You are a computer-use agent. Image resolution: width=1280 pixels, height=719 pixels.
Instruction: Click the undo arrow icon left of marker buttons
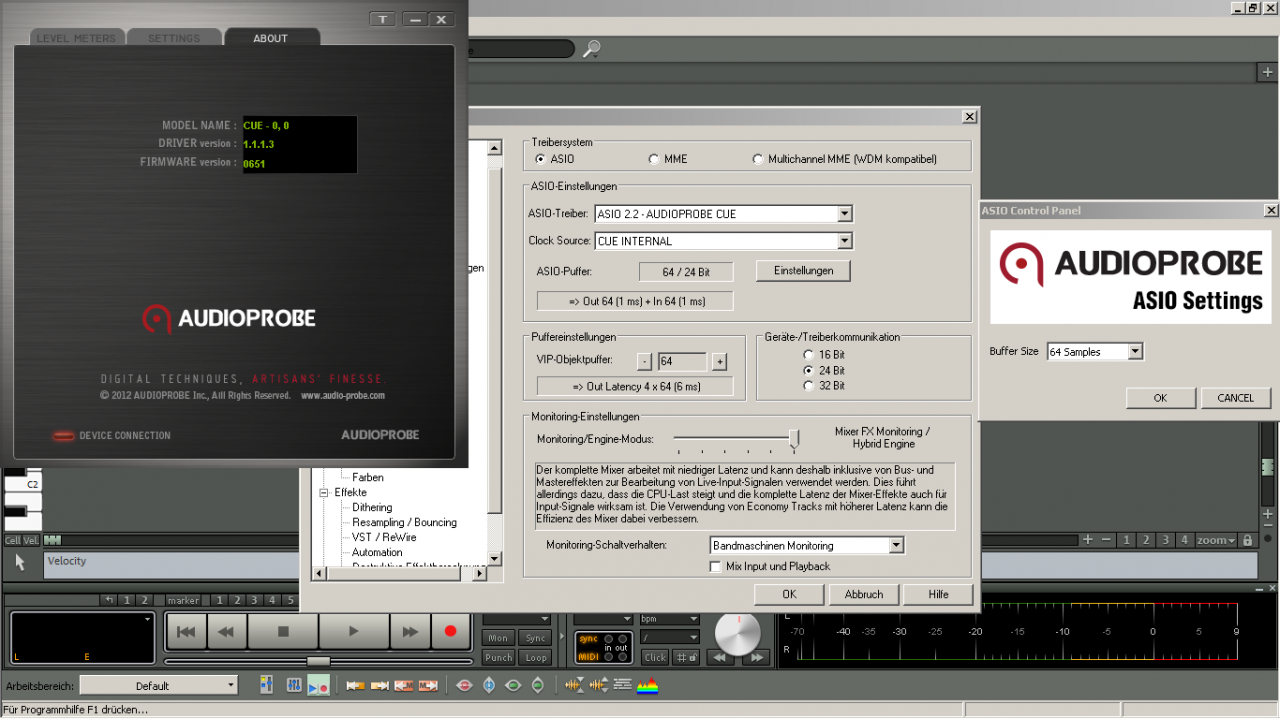[109, 600]
